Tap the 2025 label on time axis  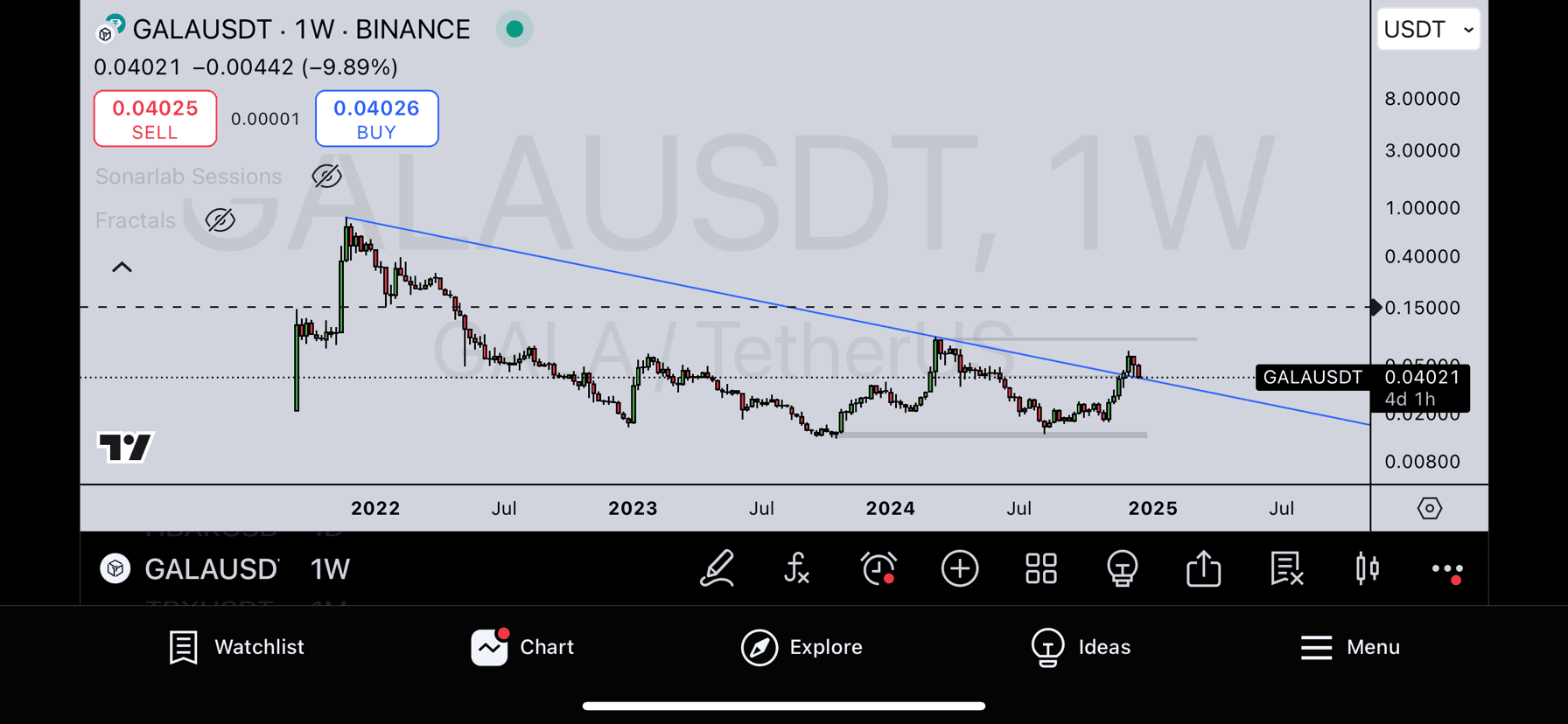[x=1152, y=509]
